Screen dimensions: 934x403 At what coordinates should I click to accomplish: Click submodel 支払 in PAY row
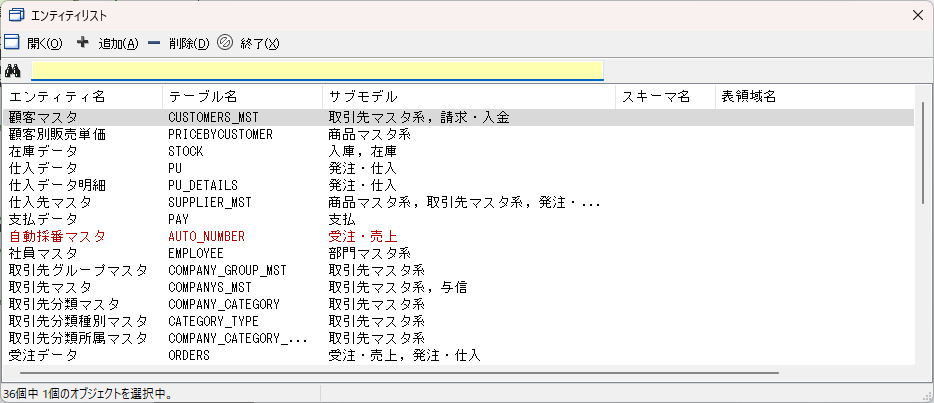pos(342,220)
